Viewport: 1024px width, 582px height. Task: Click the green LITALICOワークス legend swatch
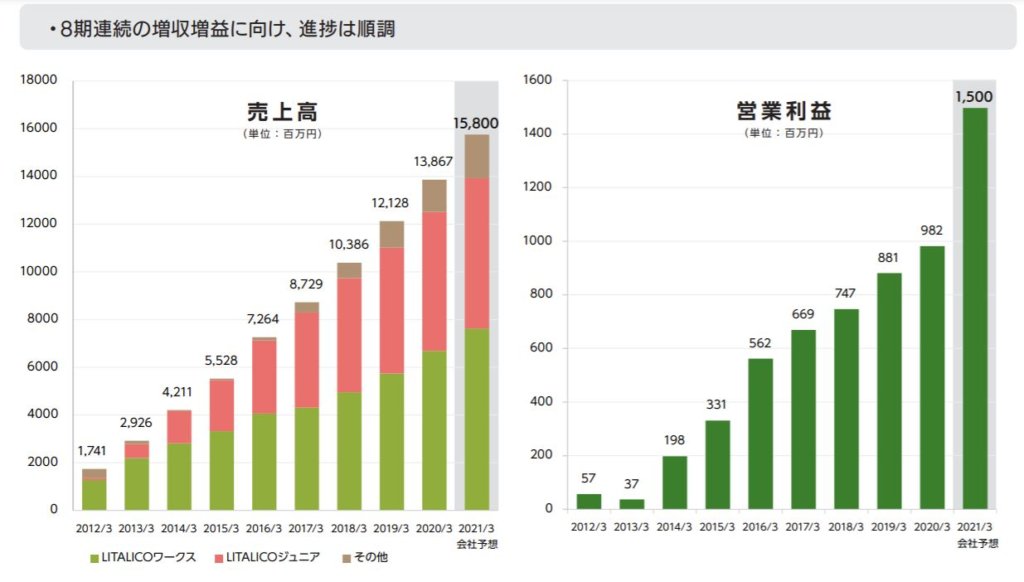click(x=95, y=558)
